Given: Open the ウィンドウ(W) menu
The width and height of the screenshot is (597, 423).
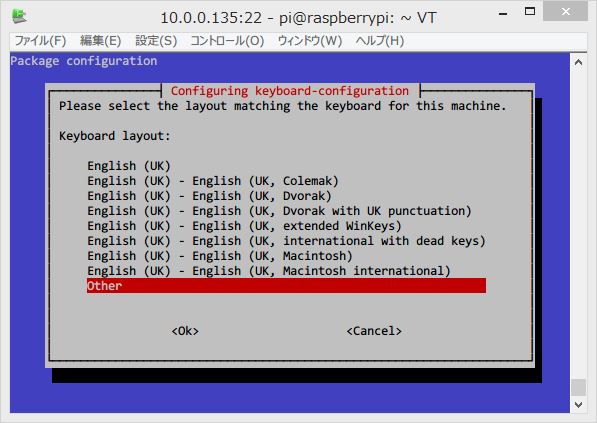Looking at the screenshot, I should tap(310, 40).
